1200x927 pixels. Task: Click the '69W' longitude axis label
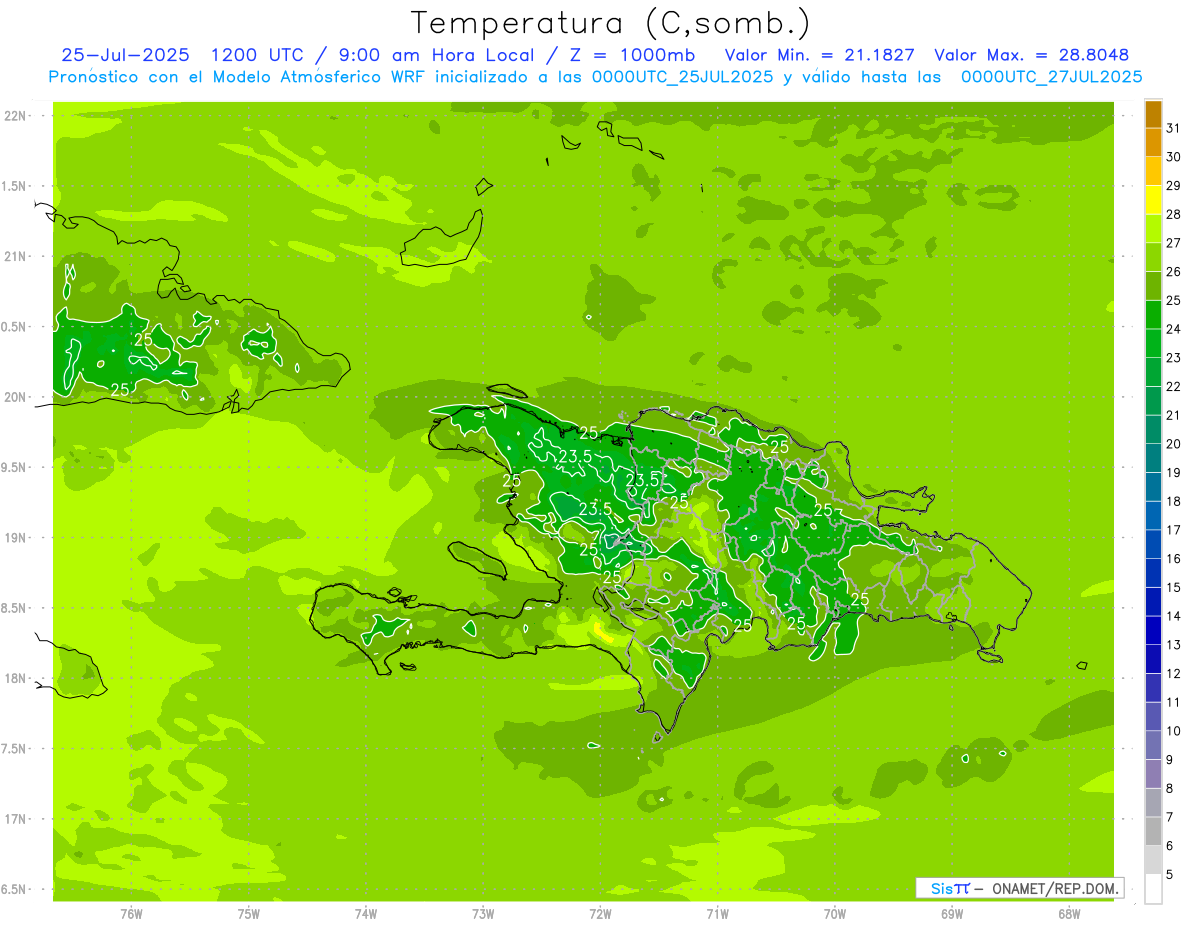952,913
